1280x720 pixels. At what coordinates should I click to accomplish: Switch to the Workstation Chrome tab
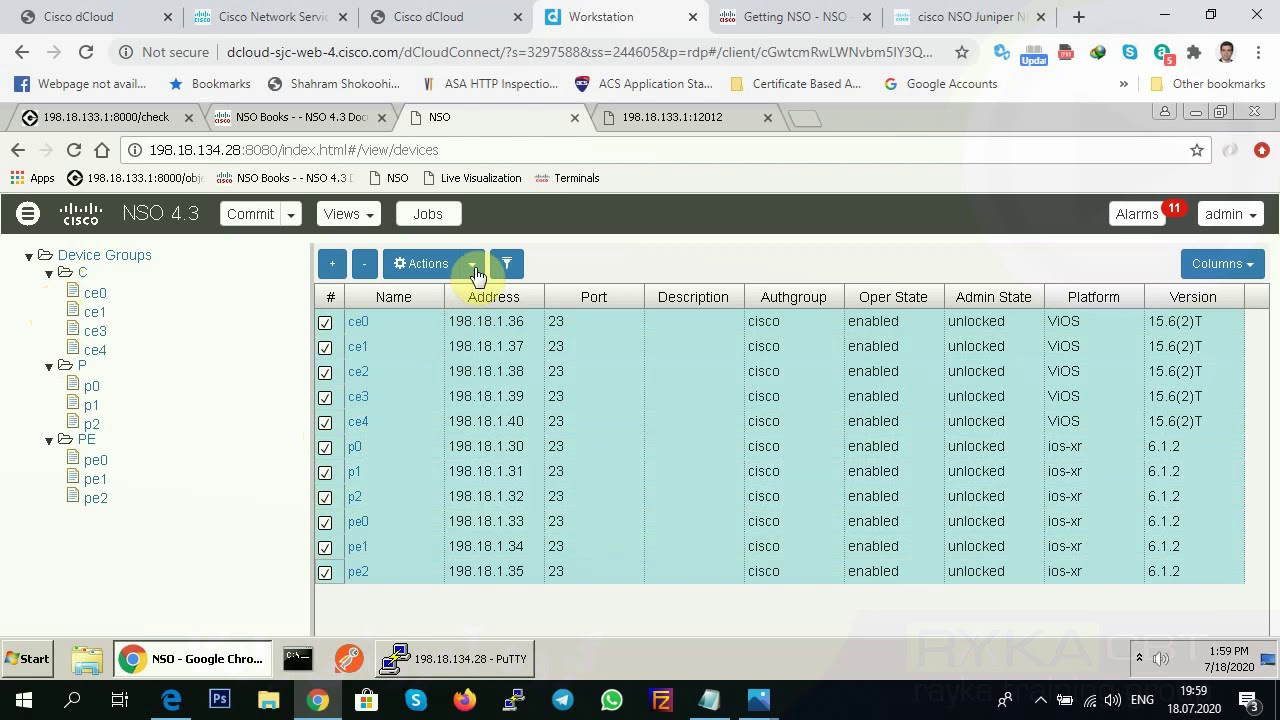(620, 17)
